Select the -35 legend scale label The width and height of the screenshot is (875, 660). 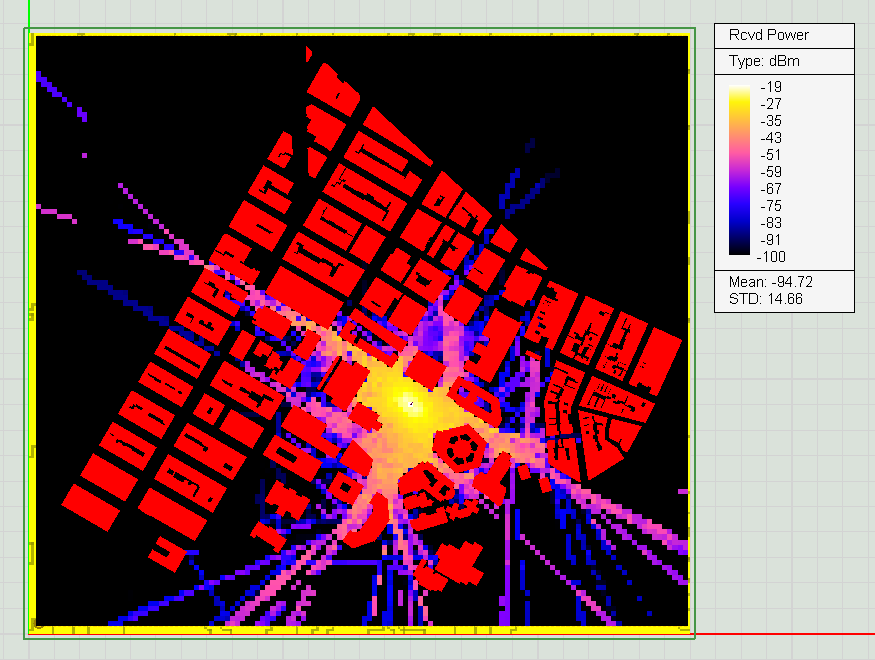click(x=771, y=121)
